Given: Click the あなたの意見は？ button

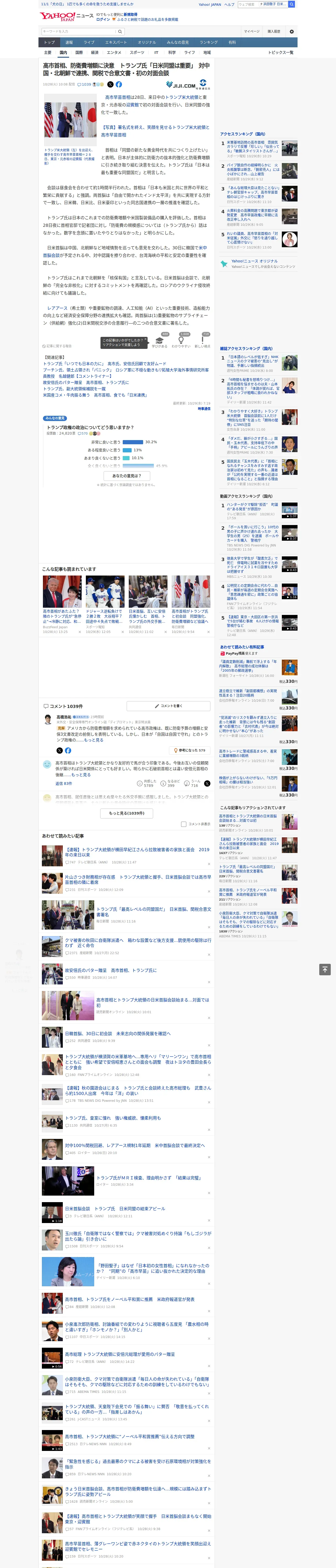Looking at the screenshot, I should (x=127, y=475).
